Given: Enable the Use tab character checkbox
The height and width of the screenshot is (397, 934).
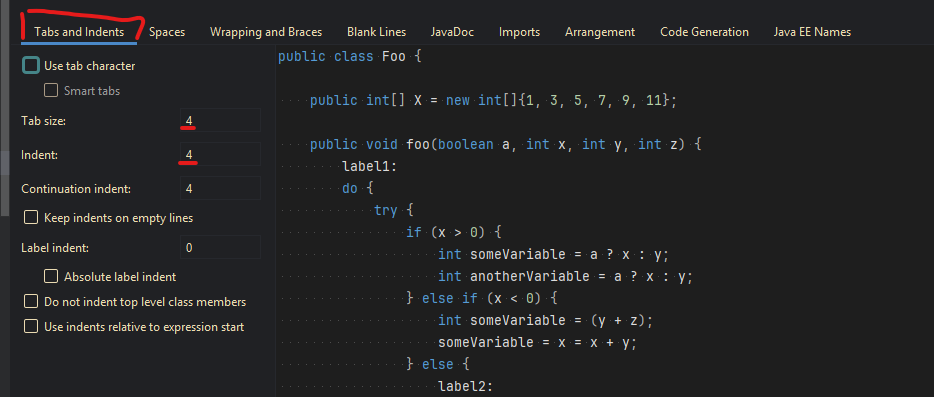Looking at the screenshot, I should [31, 66].
